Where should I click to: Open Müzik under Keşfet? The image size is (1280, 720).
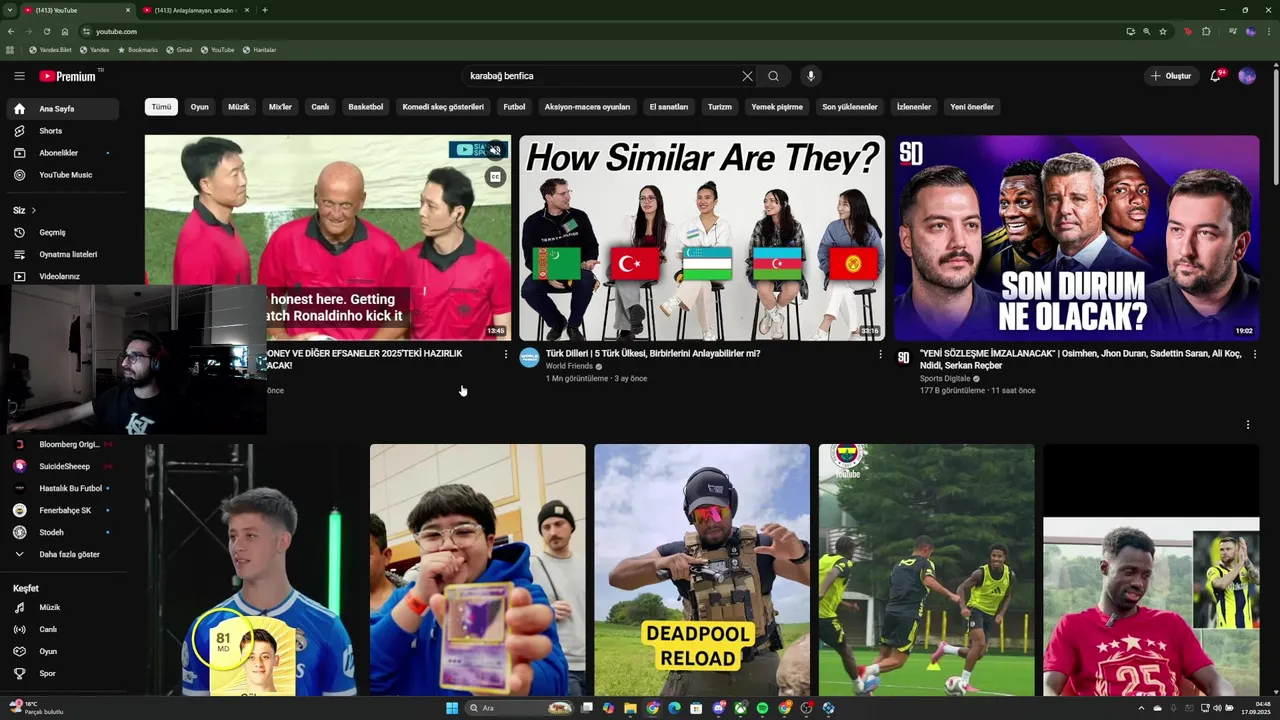(x=62, y=607)
